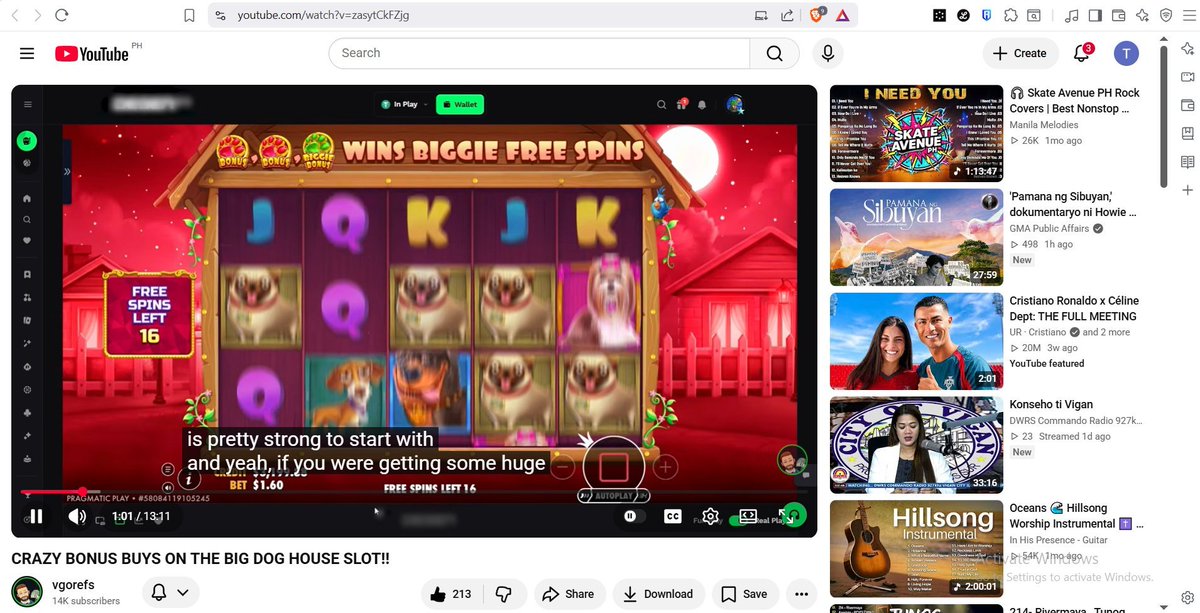
Task: Open the GMA Public Affairs channel name
Action: tap(1050, 229)
